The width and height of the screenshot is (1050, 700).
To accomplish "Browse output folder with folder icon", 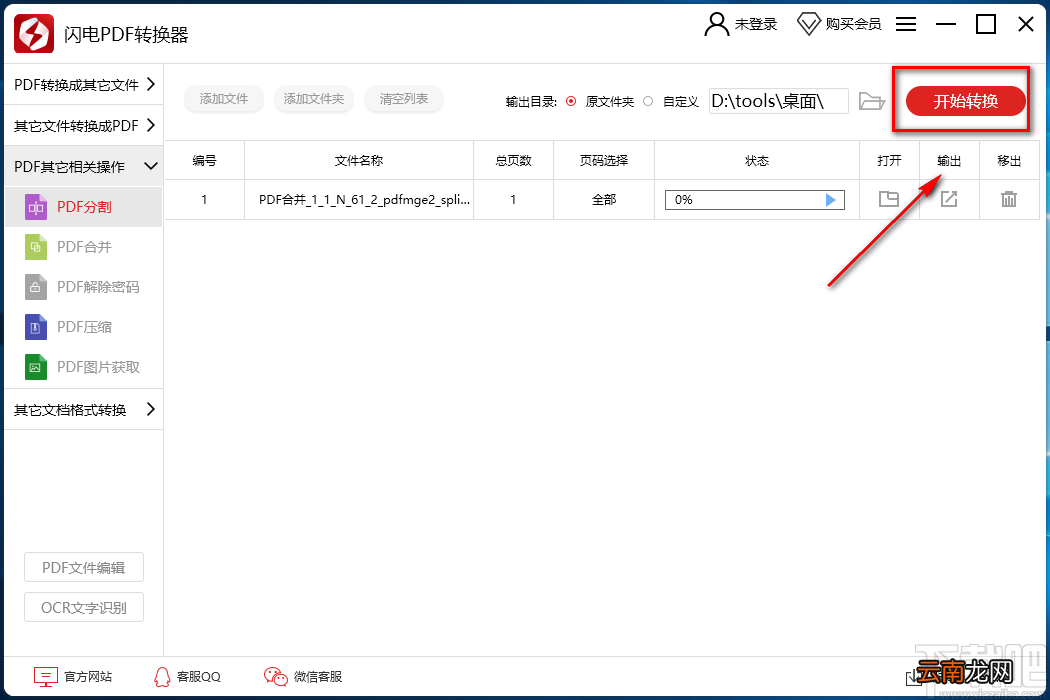I will tap(872, 101).
